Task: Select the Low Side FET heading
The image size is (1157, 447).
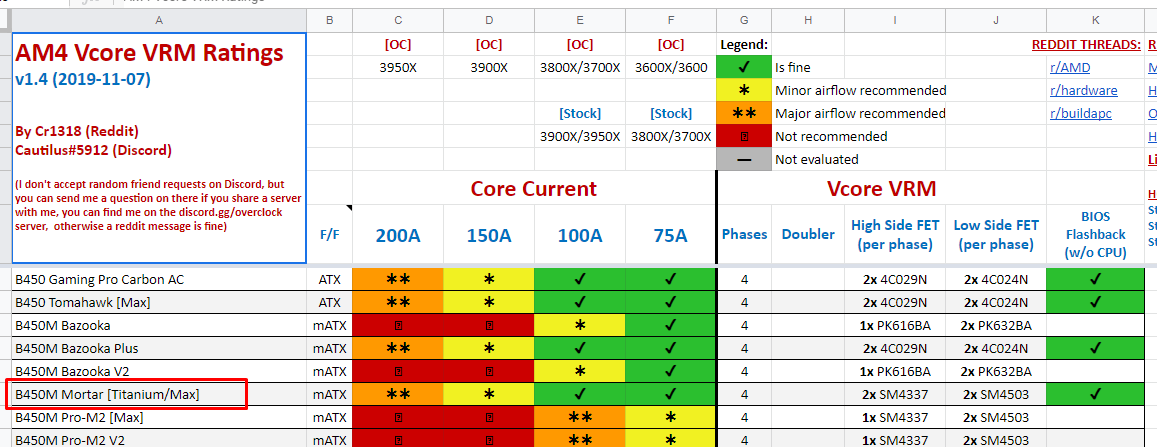Action: (x=995, y=235)
